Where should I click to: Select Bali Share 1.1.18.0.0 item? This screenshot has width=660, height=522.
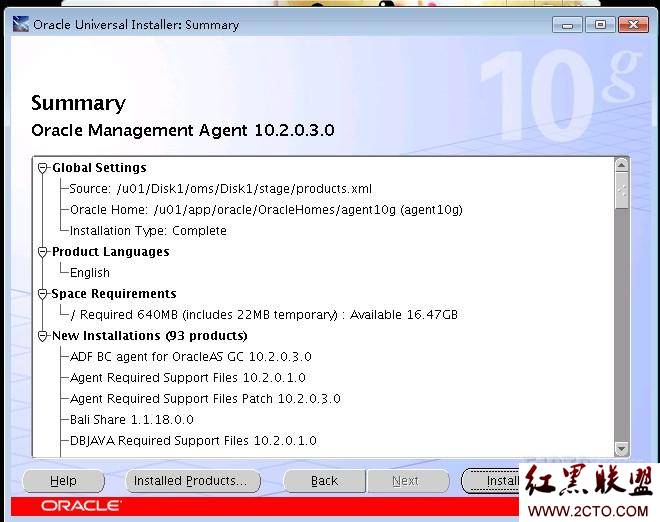pyautogui.click(x=131, y=420)
